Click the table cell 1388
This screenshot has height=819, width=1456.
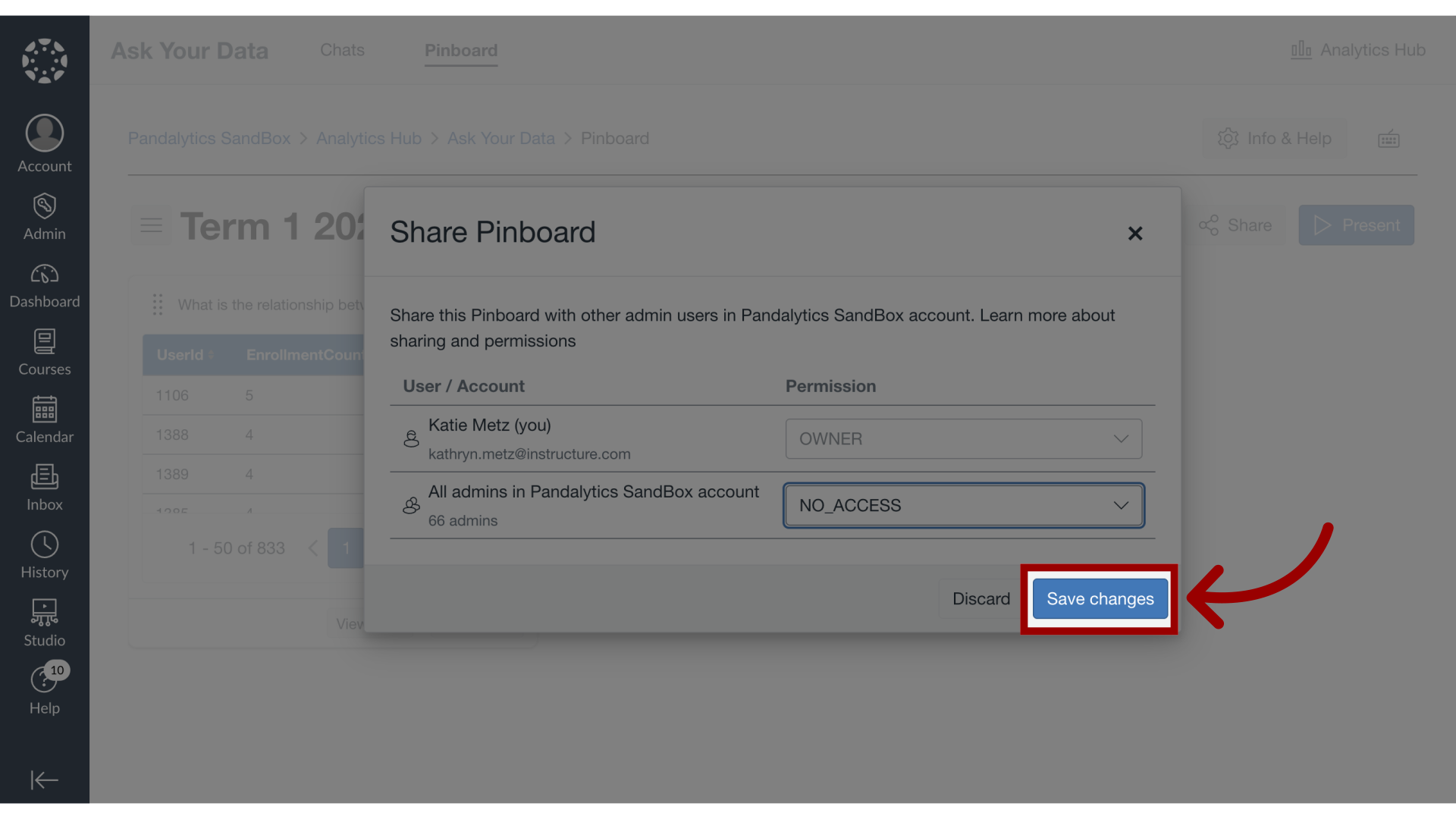pyautogui.click(x=172, y=435)
